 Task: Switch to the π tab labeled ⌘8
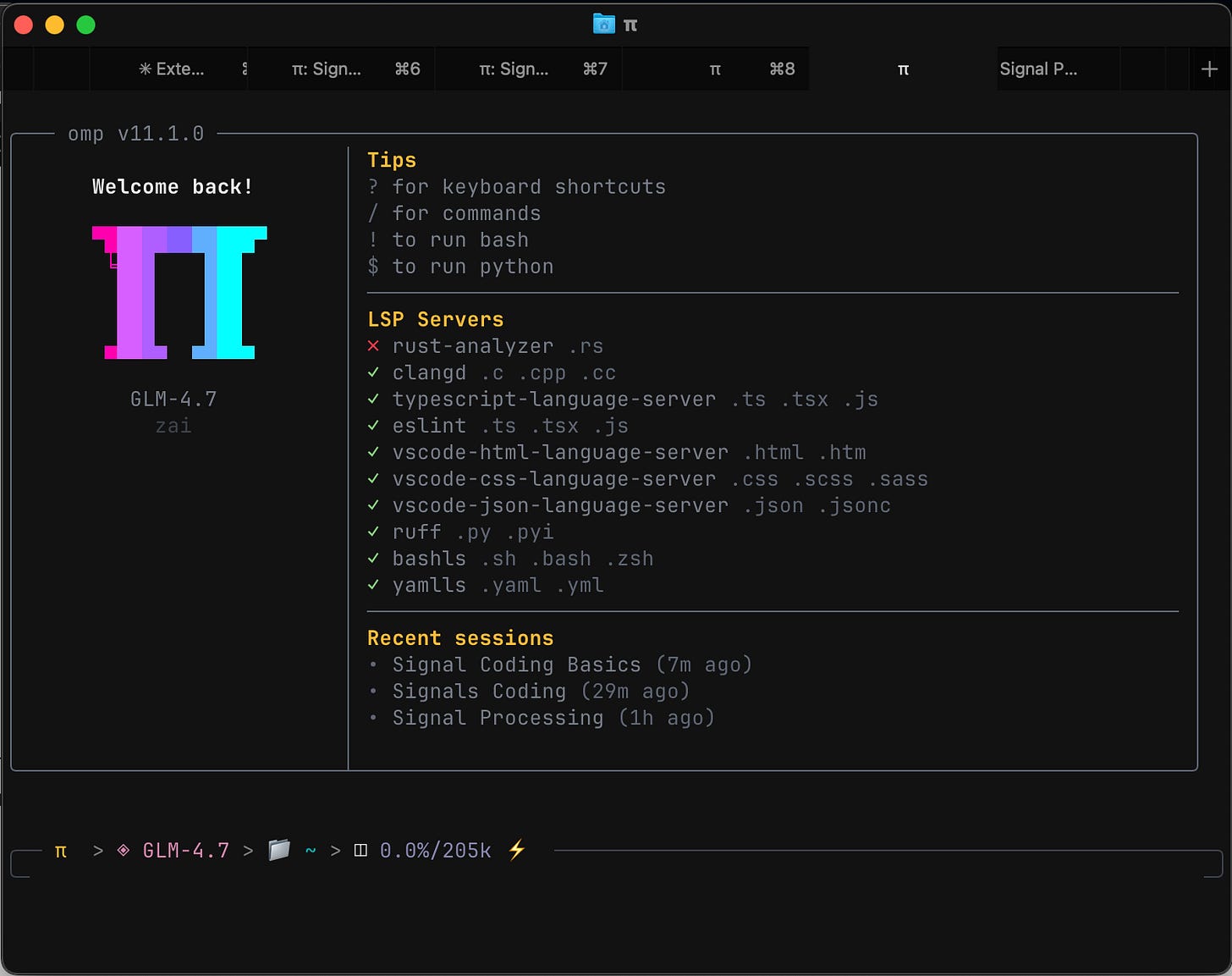tap(716, 69)
